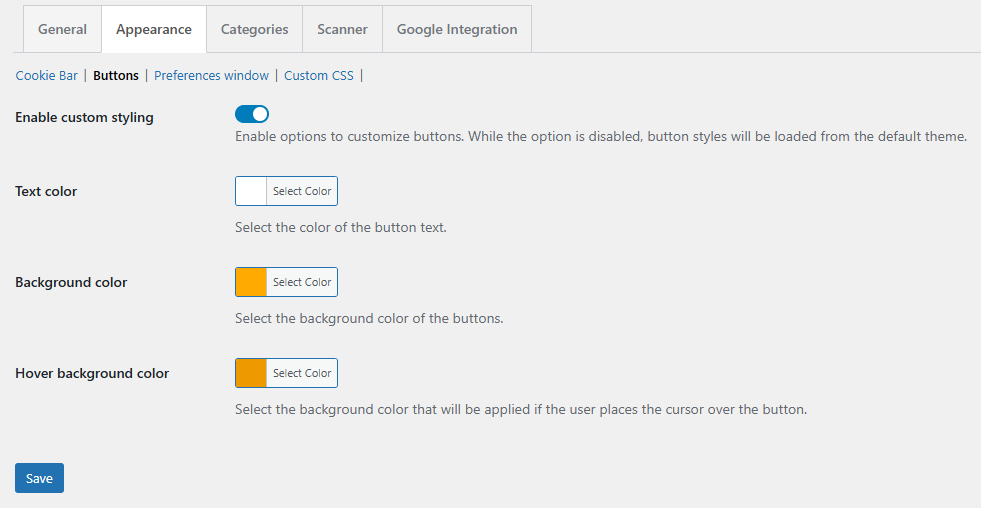Image resolution: width=981 pixels, height=508 pixels.
Task: Click the orange Background color swatch
Action: pos(251,282)
